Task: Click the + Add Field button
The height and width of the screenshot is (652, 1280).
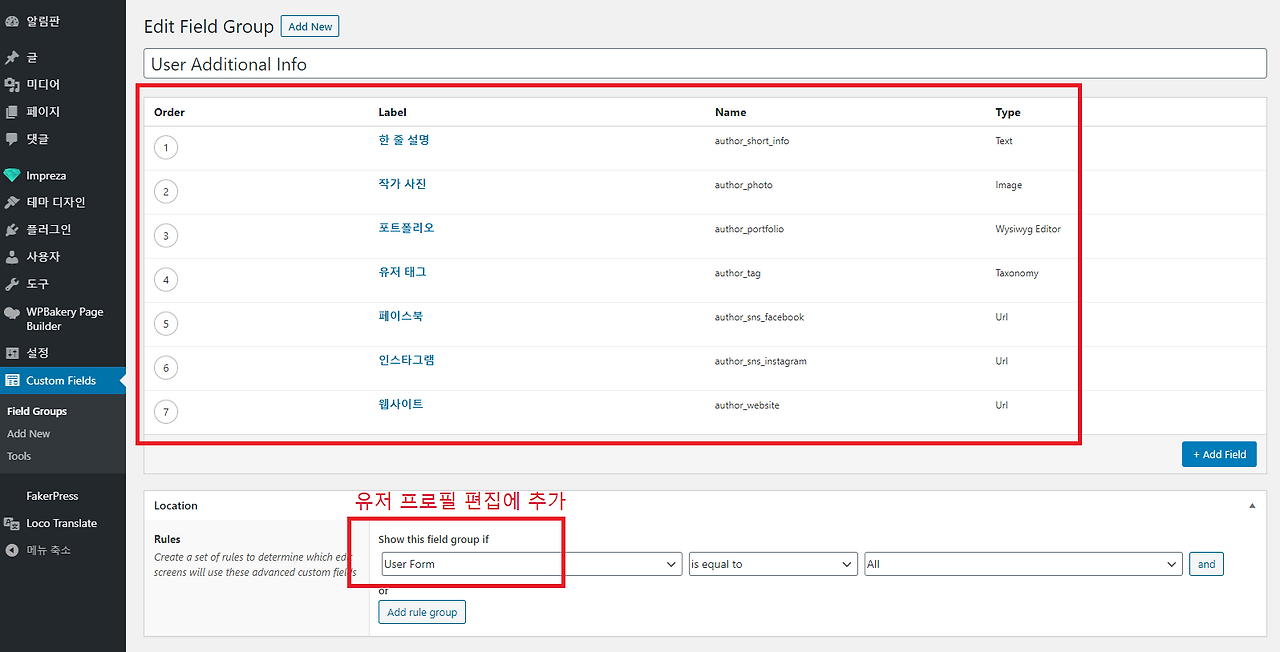Action: 1219,454
